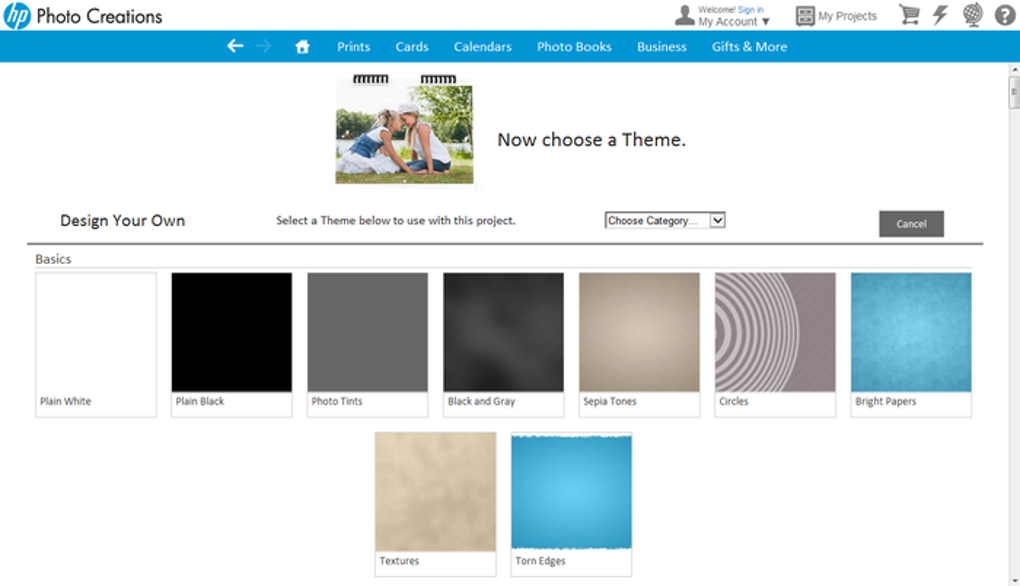This screenshot has width=1020, height=586.
Task: Cancel theme selection
Action: (x=911, y=224)
